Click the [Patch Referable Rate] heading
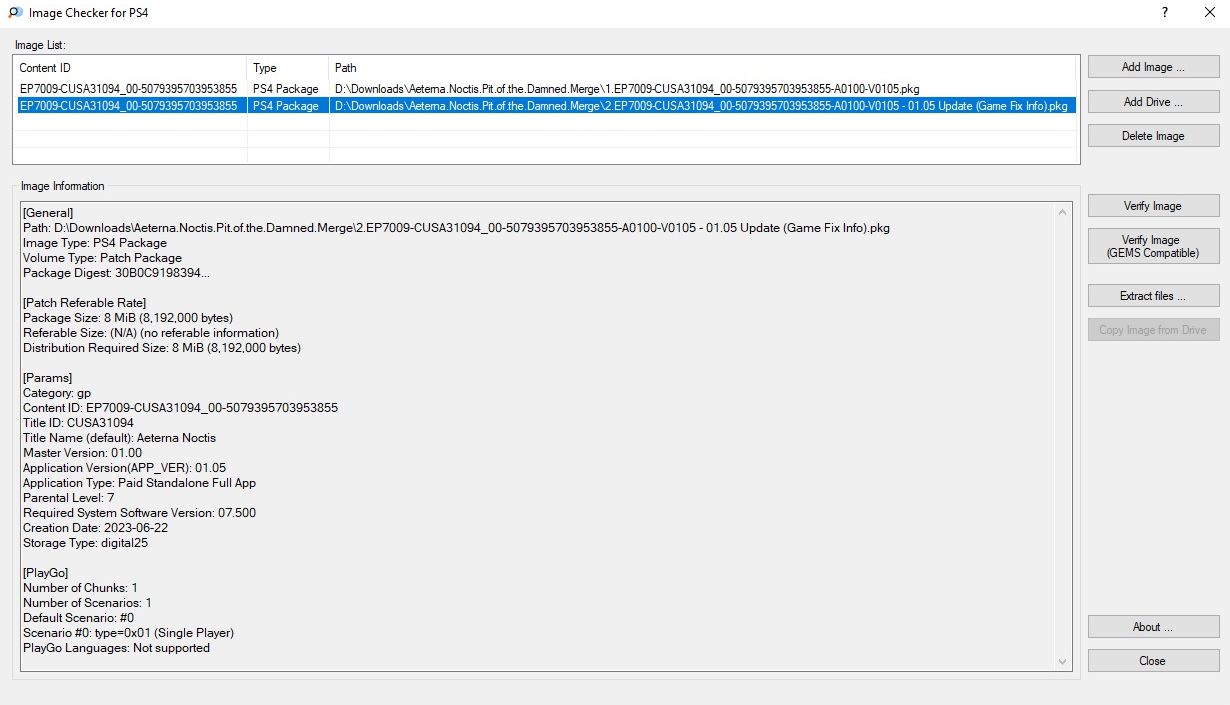Screen dimensions: 1230x705 pyautogui.click(x=85, y=303)
